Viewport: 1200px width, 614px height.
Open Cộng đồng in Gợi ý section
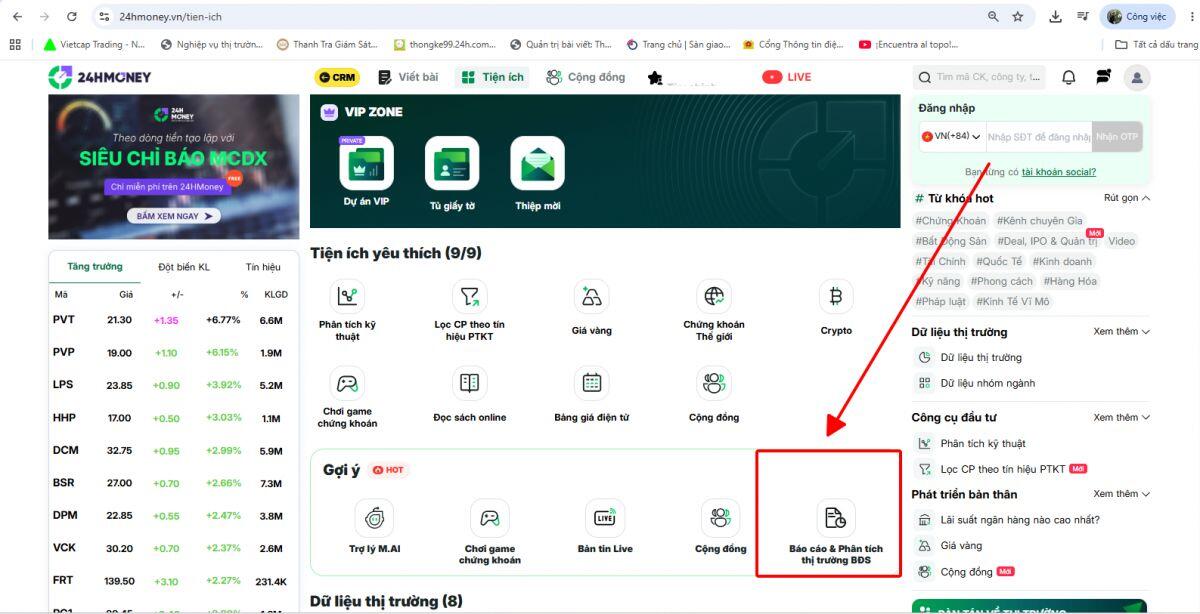tap(720, 518)
